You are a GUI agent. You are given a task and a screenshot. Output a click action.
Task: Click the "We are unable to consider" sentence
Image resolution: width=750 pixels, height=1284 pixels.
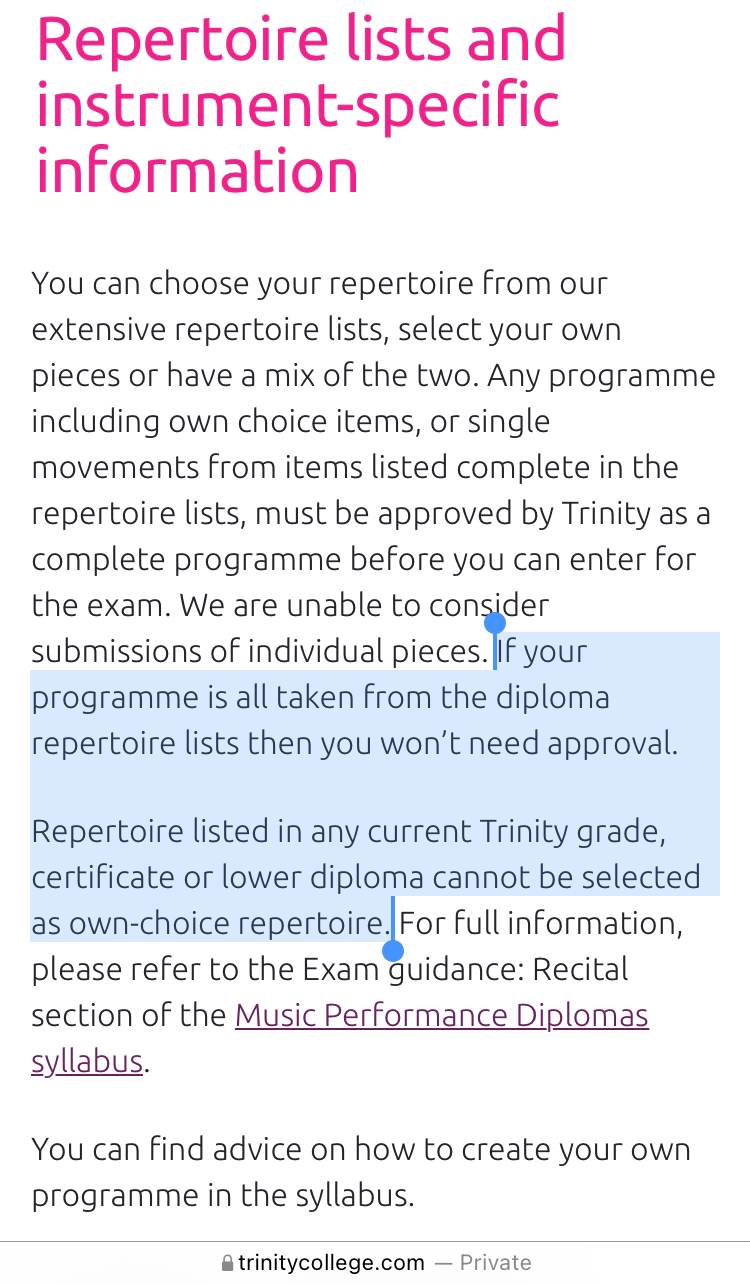point(364,605)
